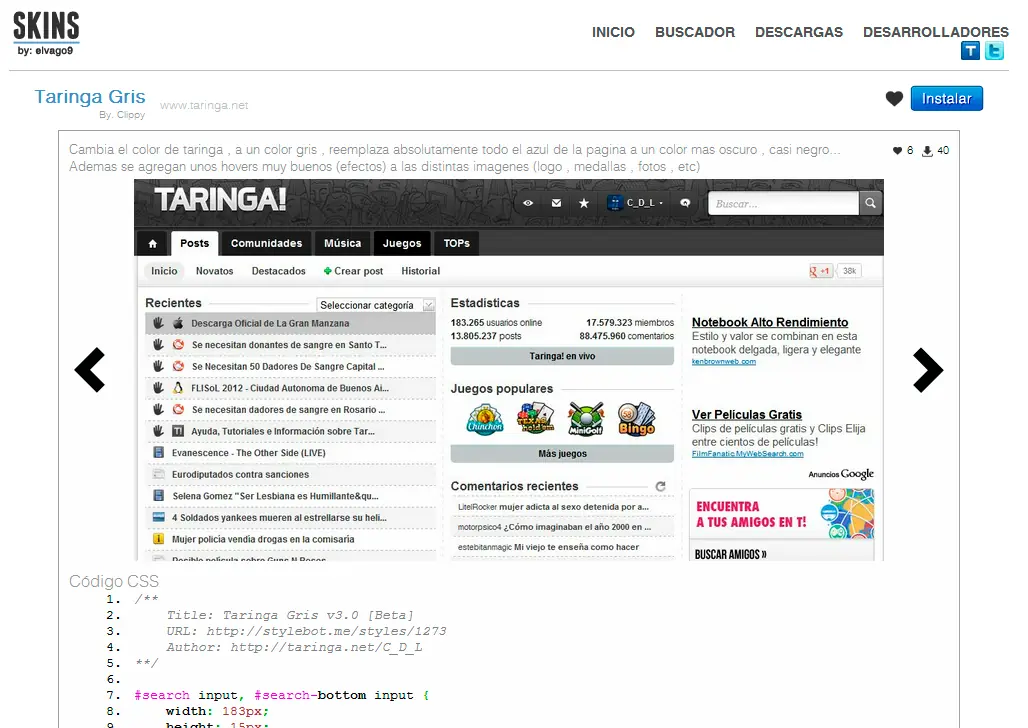Show next screenshot with right arrow
The image size is (1028, 728).
(928, 370)
